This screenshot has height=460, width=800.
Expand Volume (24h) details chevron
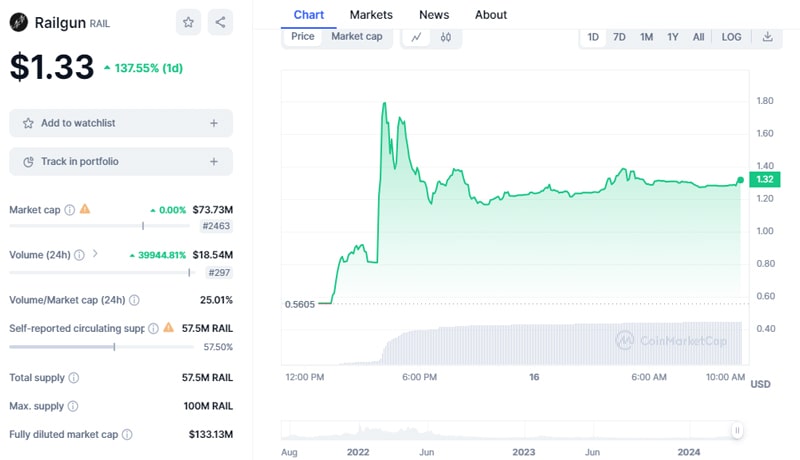coord(95,253)
